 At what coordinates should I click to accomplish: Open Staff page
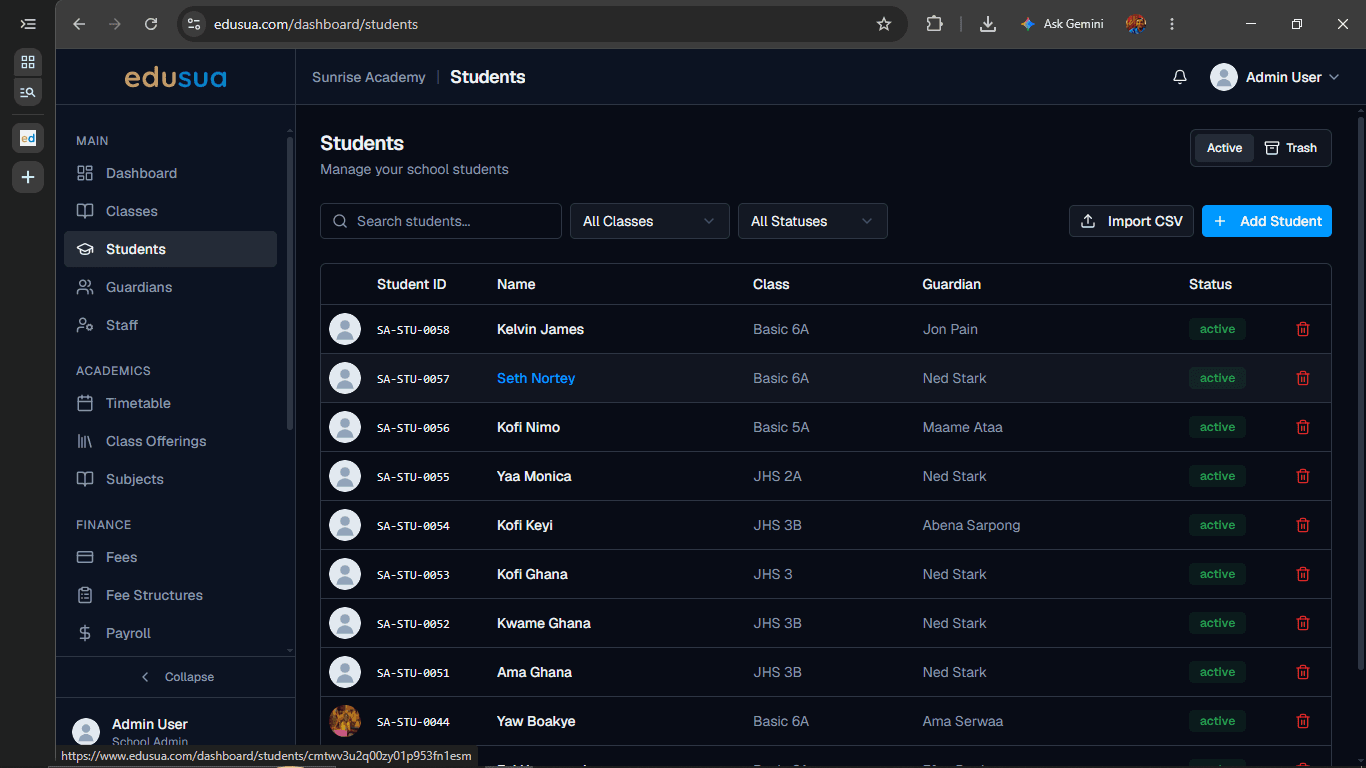[x=170, y=325]
